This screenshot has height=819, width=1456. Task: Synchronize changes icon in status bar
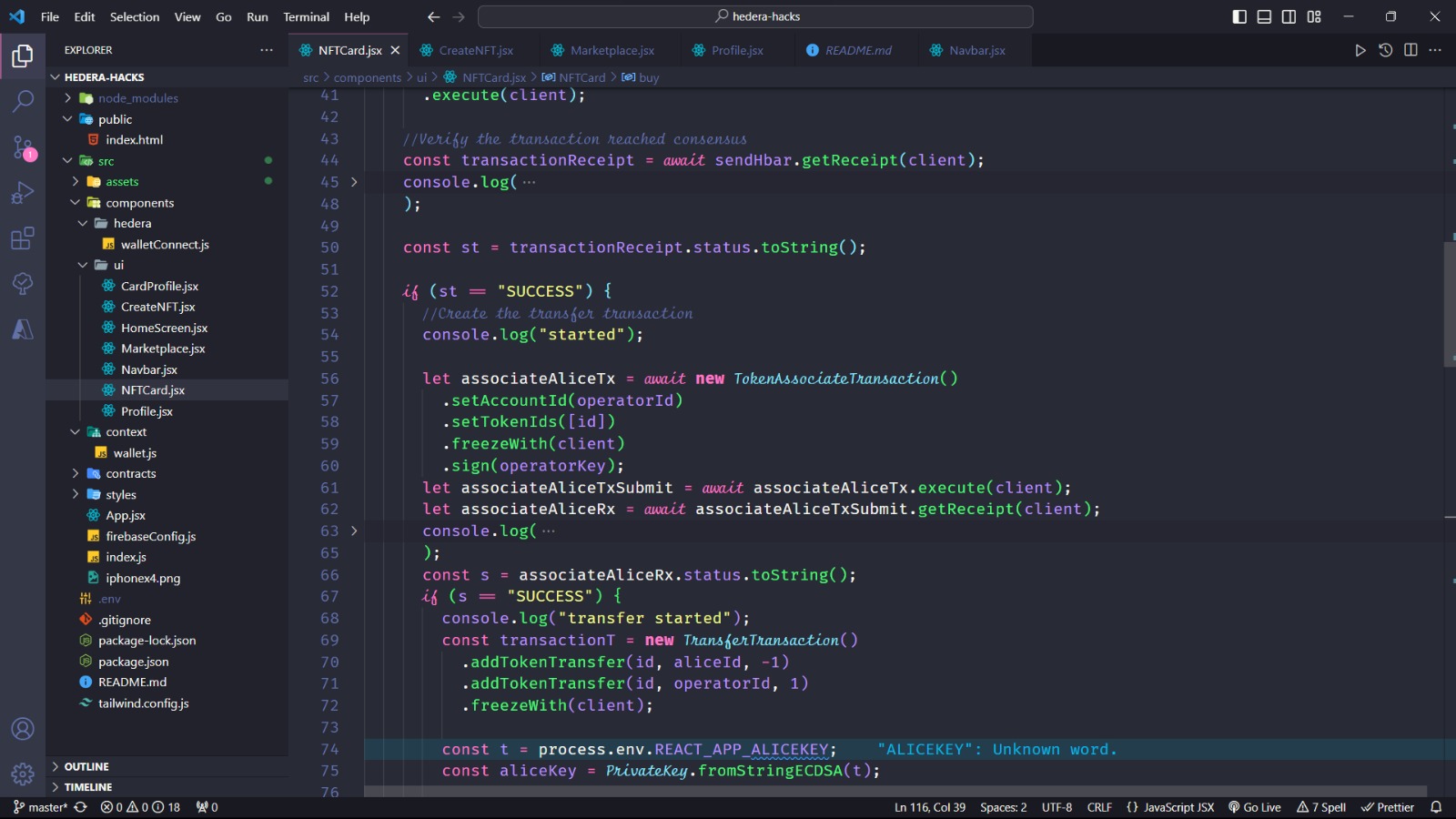[x=81, y=807]
